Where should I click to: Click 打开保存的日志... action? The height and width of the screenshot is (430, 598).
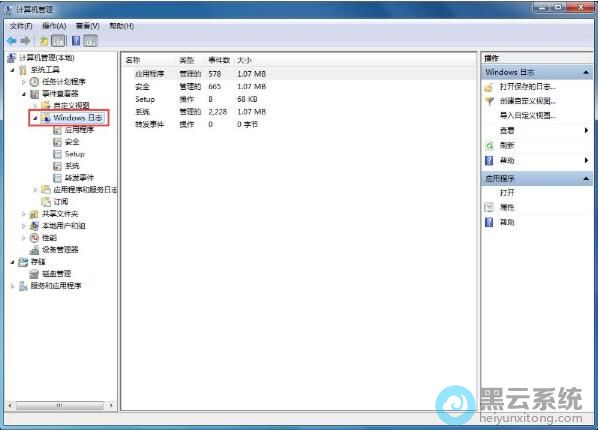click(x=528, y=87)
